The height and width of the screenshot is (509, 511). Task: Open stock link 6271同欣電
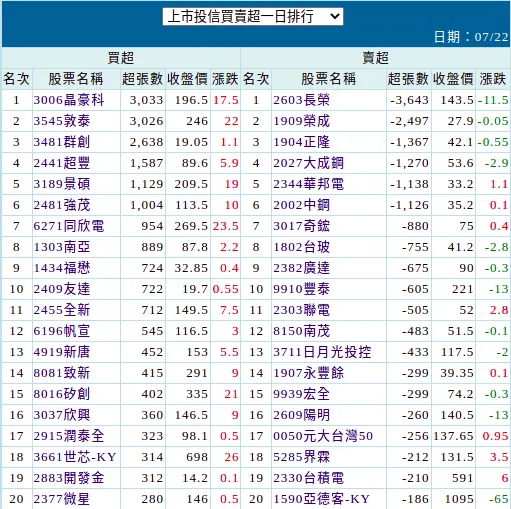(69, 226)
